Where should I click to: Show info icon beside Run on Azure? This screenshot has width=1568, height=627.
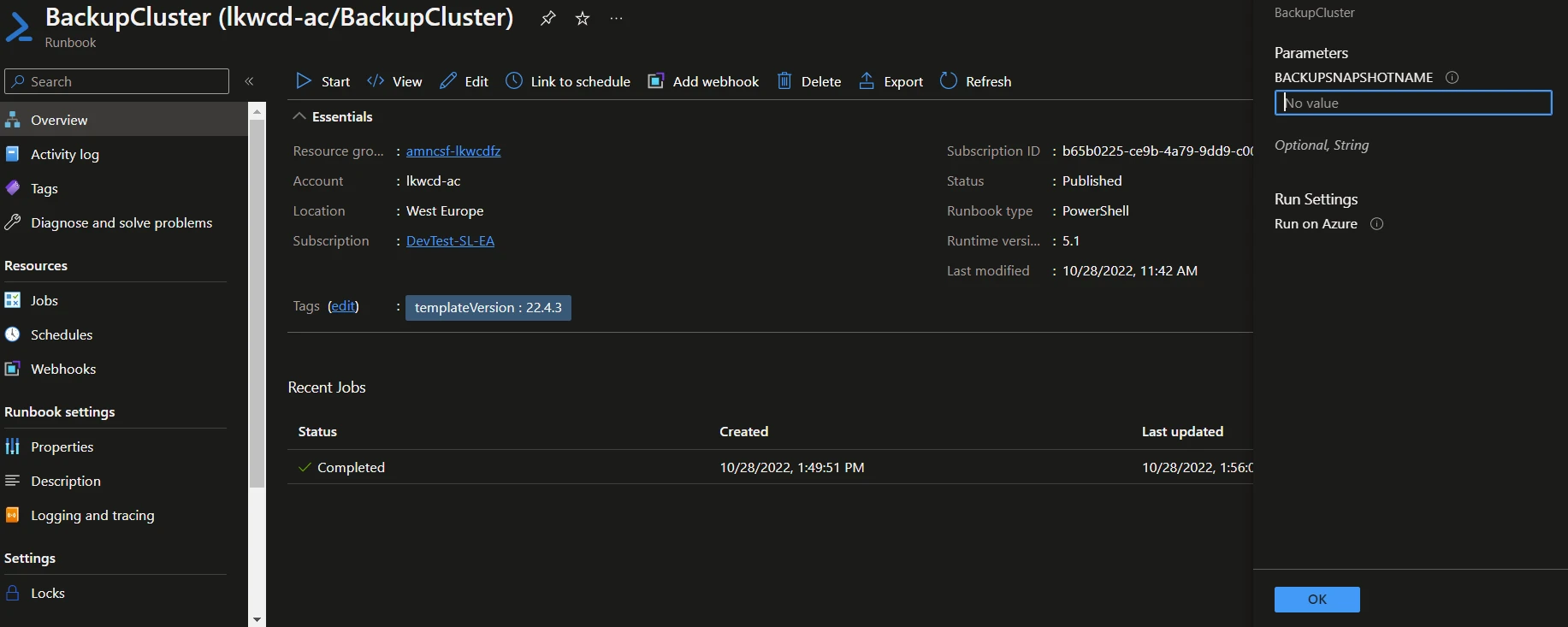pos(1376,224)
